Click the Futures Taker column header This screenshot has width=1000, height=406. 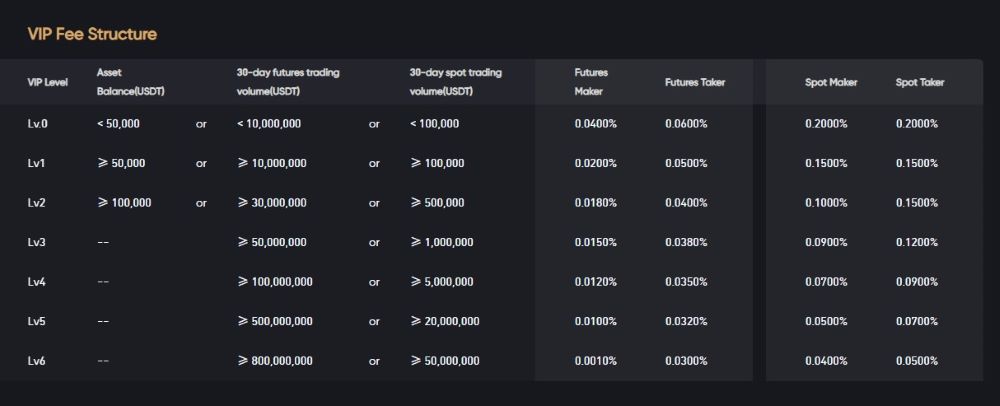tap(694, 82)
